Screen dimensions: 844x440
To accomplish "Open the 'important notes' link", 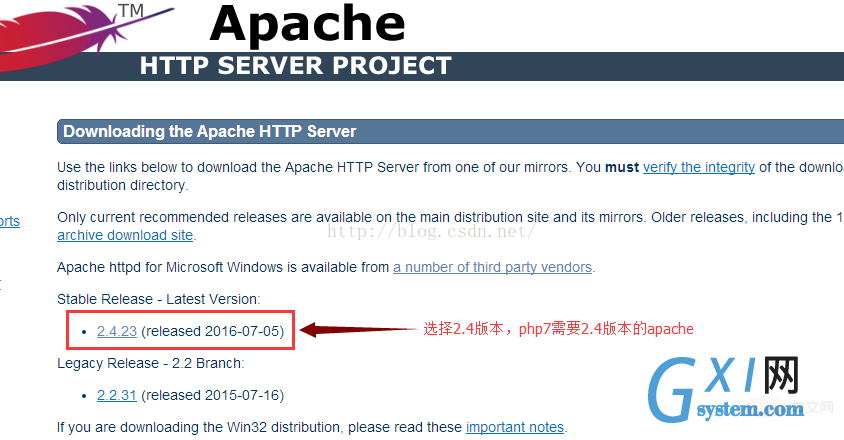I will click(x=515, y=427).
